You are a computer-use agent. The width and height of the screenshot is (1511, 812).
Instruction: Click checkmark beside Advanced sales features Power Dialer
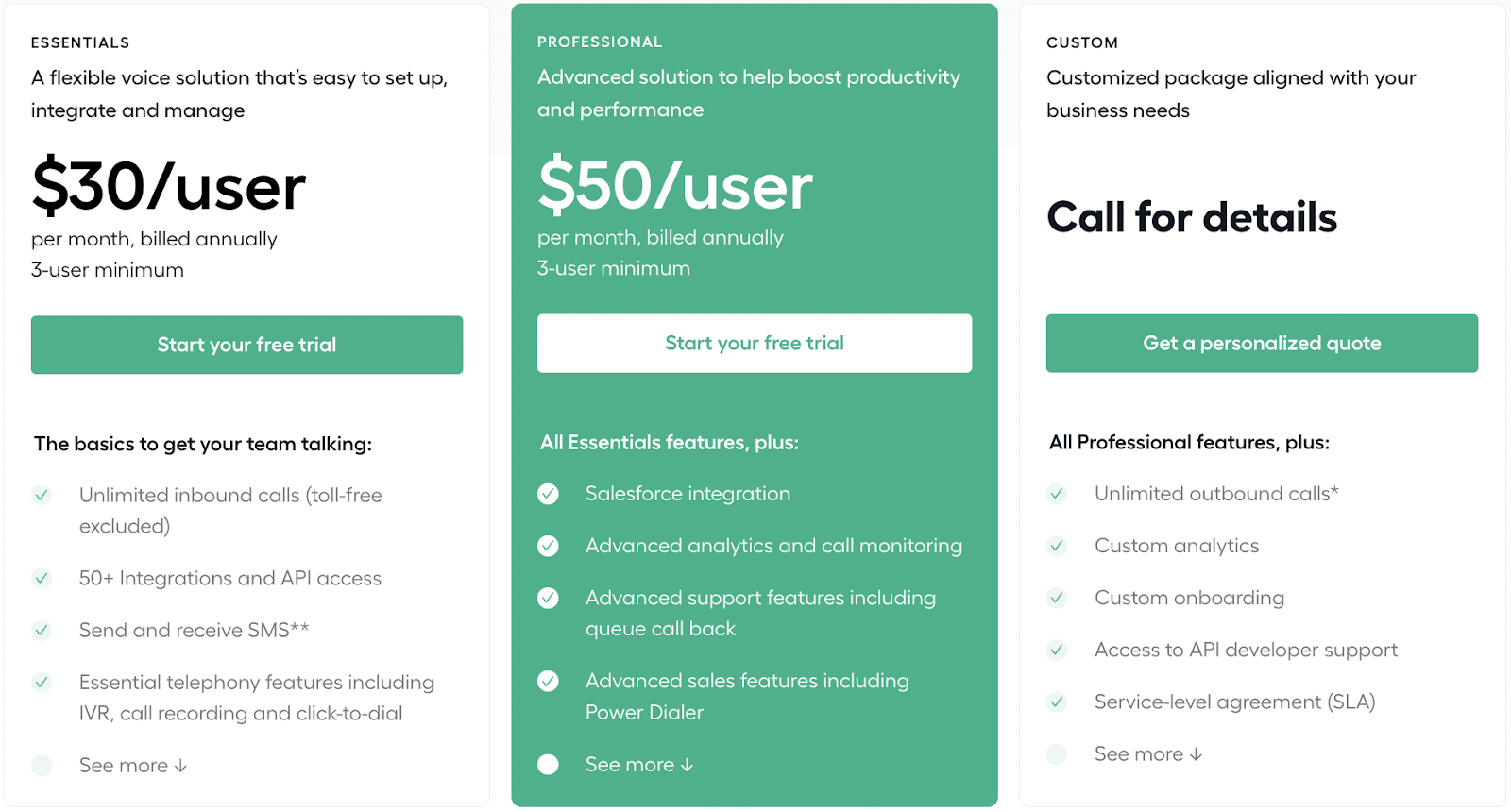click(548, 681)
